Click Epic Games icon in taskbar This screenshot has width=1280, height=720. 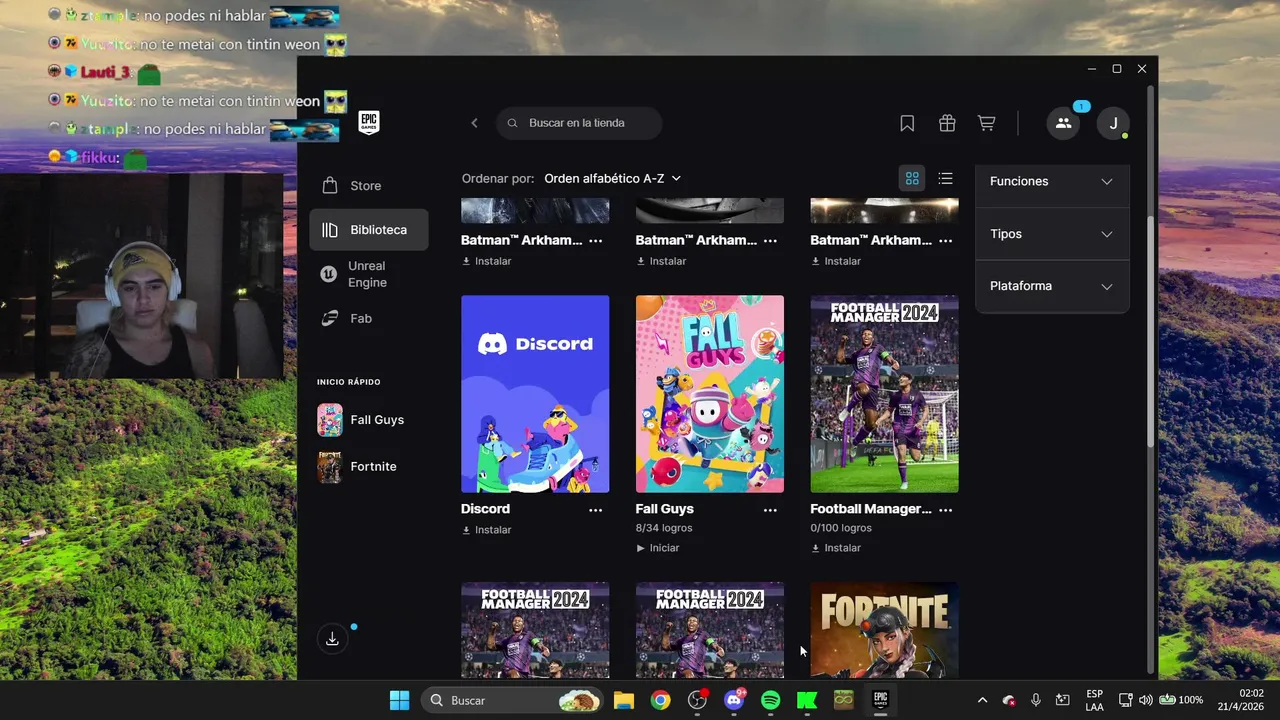(x=881, y=700)
